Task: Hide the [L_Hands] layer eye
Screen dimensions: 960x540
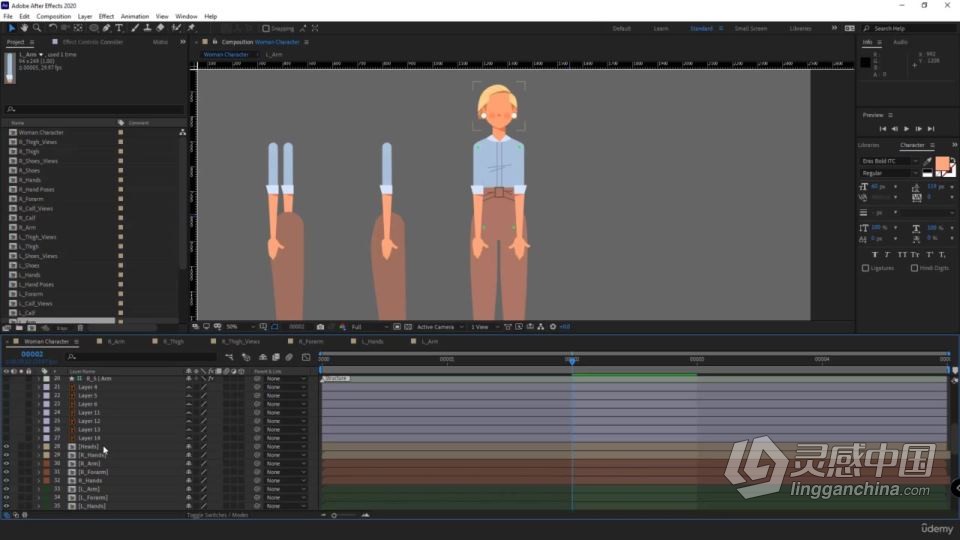Action: [6, 506]
